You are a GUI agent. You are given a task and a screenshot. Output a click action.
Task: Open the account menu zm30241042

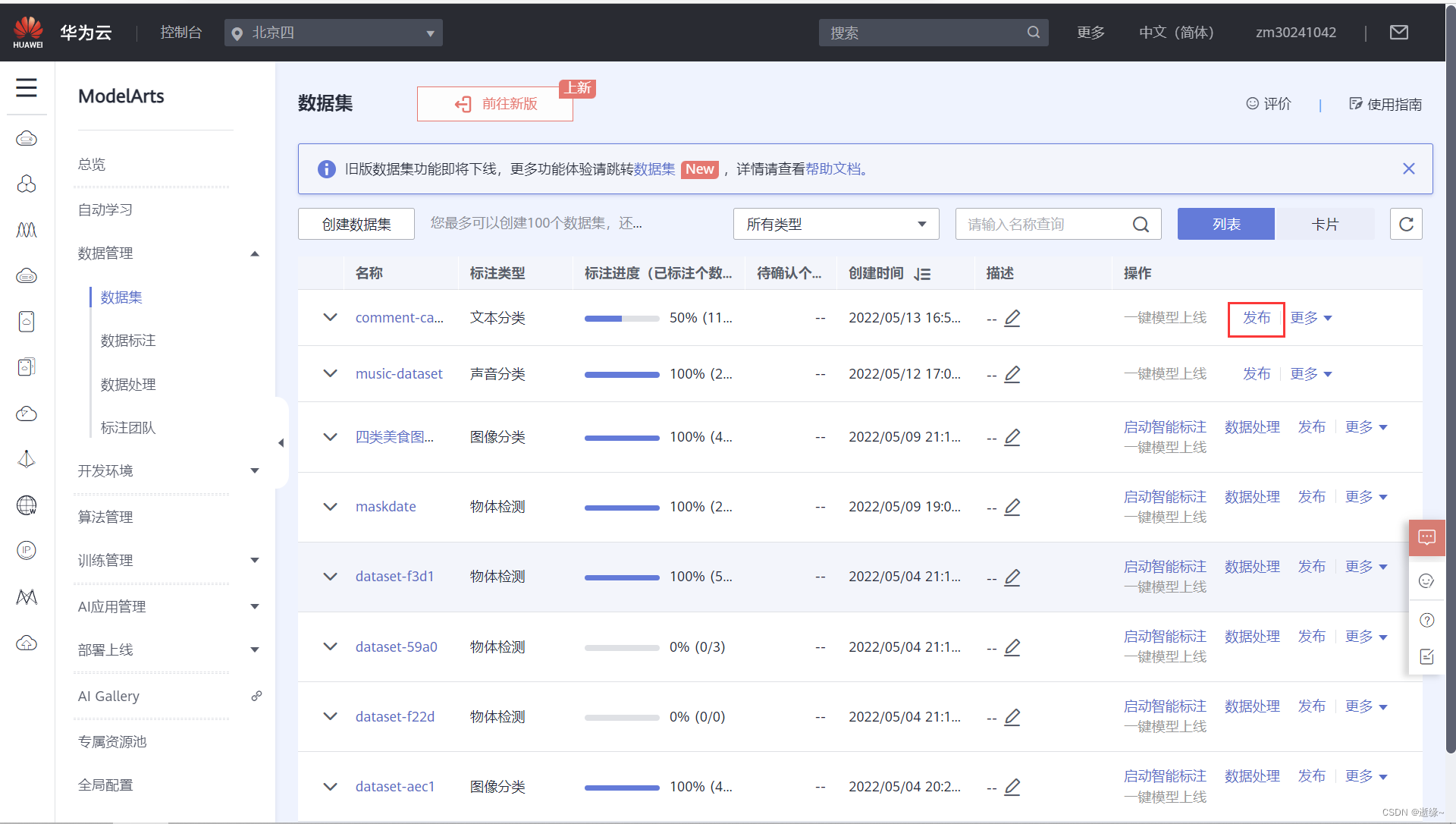(1296, 32)
